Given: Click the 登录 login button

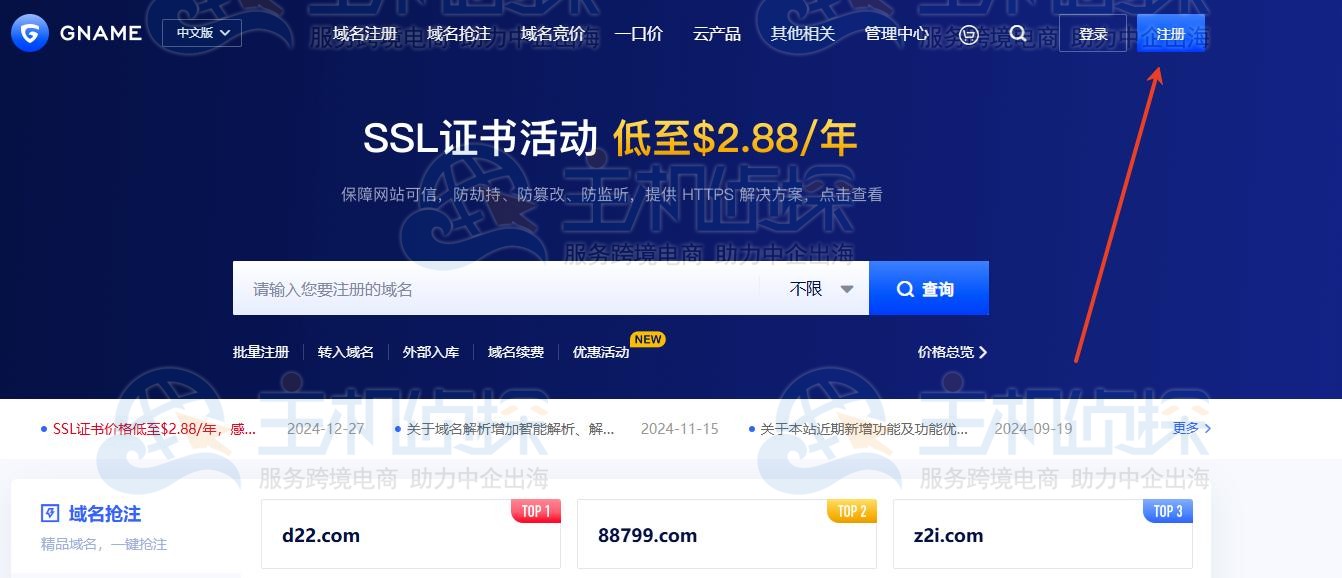Looking at the screenshot, I should click(1093, 33).
